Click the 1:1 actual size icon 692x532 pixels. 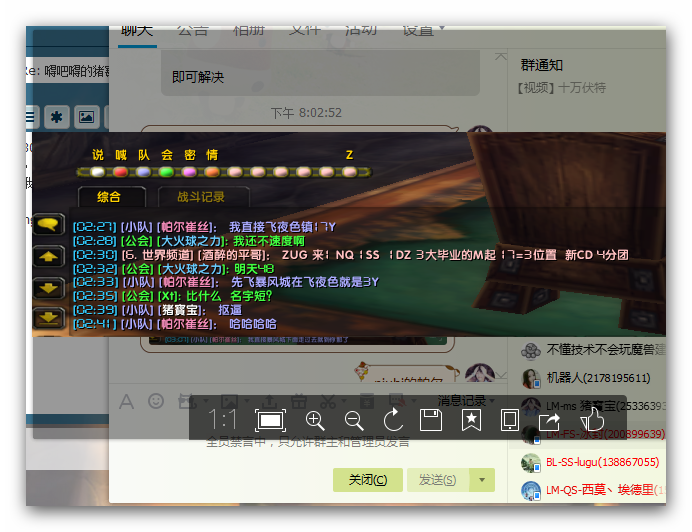223,420
